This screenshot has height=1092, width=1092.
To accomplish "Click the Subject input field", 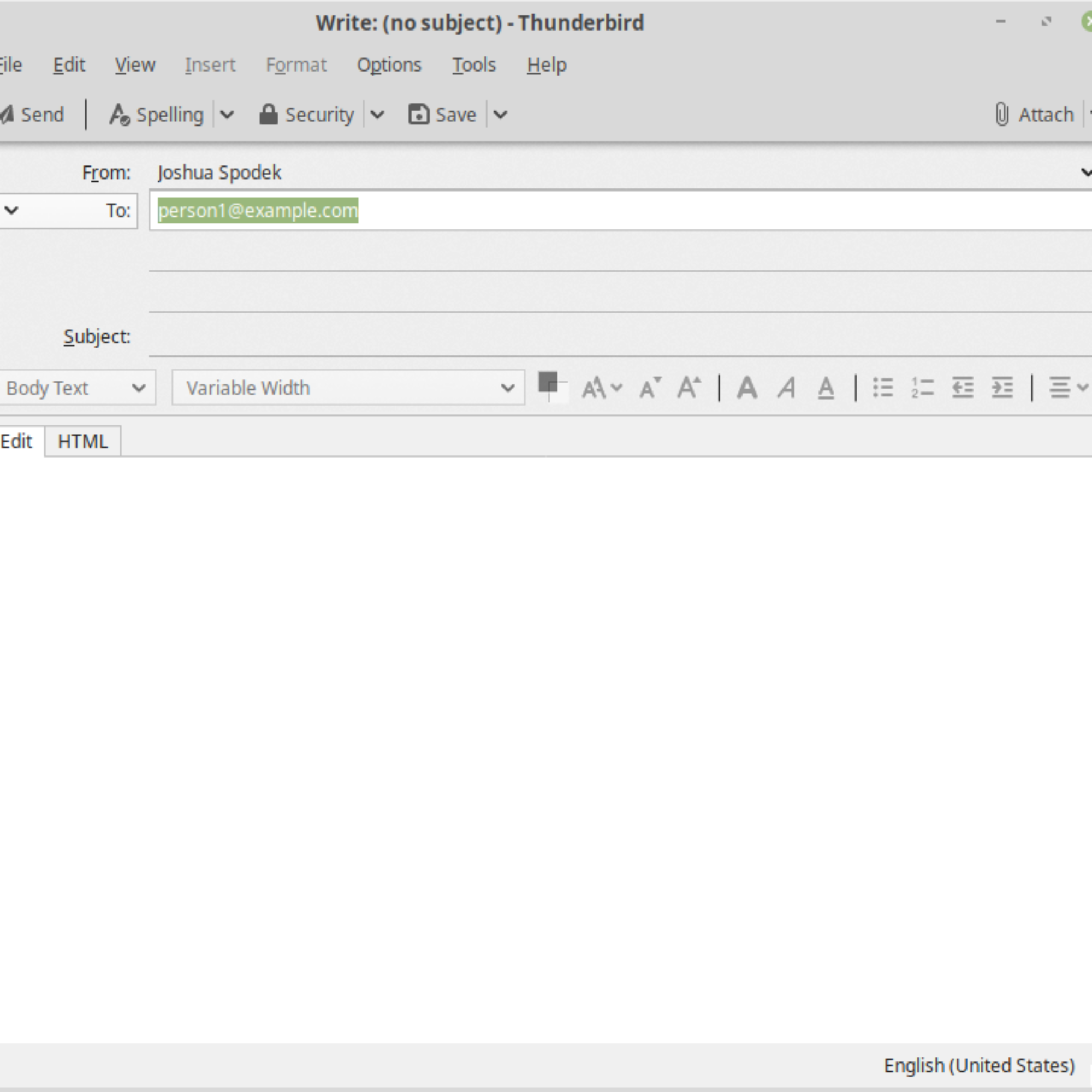I will point(621,336).
